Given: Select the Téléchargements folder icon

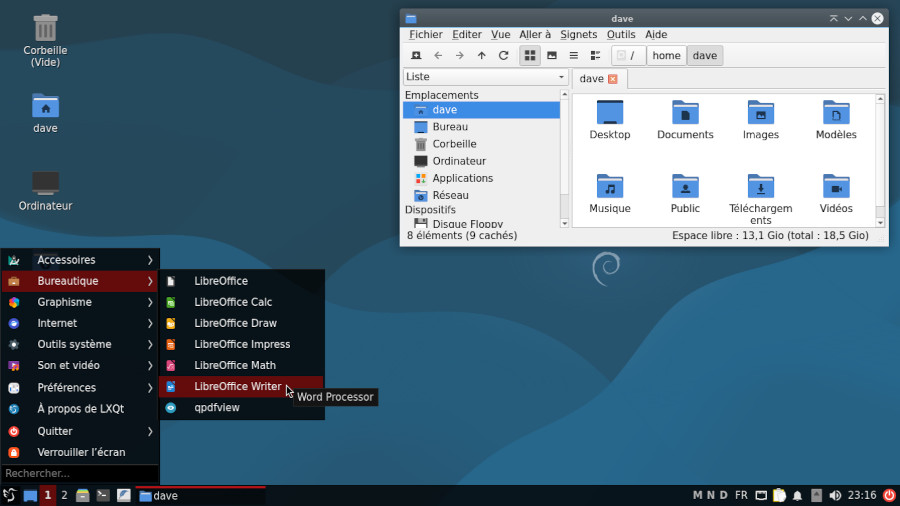Looking at the screenshot, I should point(761,199).
